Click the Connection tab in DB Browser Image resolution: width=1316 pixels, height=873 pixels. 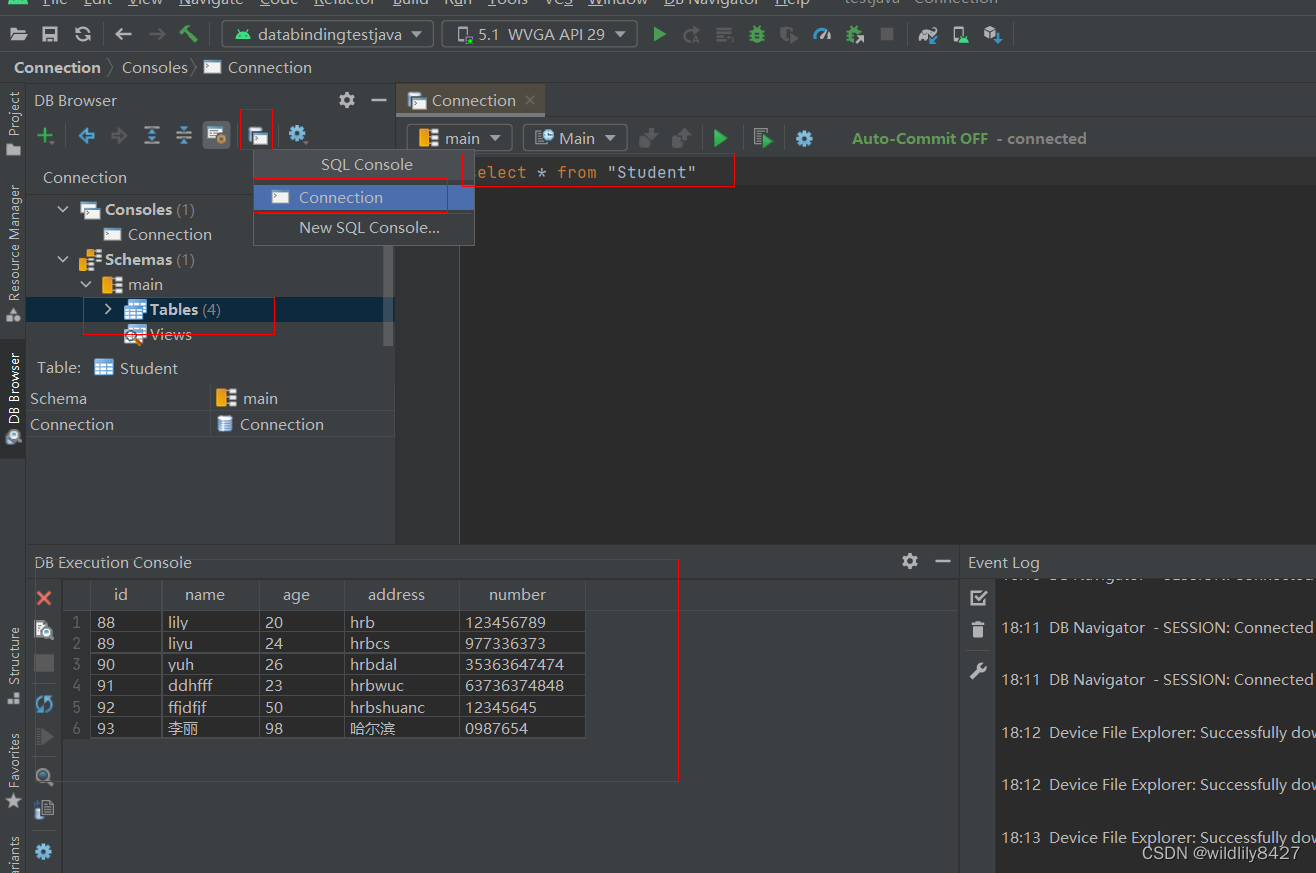pos(85,177)
